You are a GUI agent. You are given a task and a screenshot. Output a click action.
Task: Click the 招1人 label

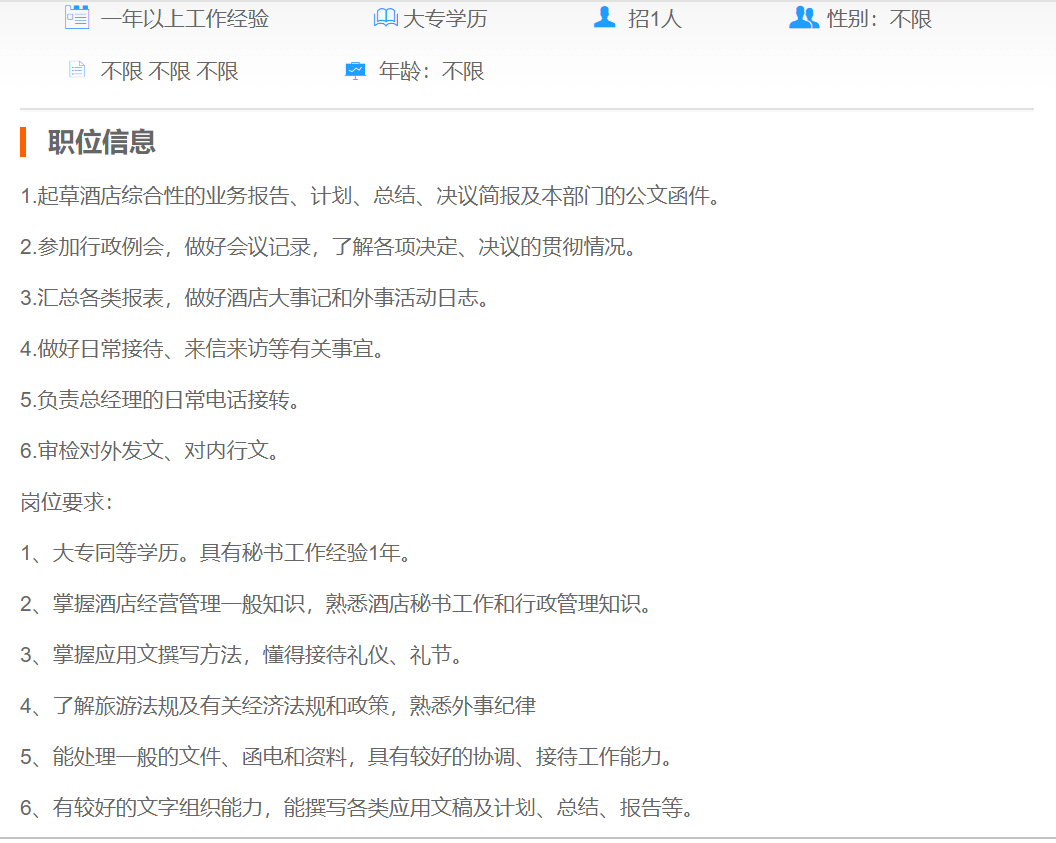coord(654,19)
